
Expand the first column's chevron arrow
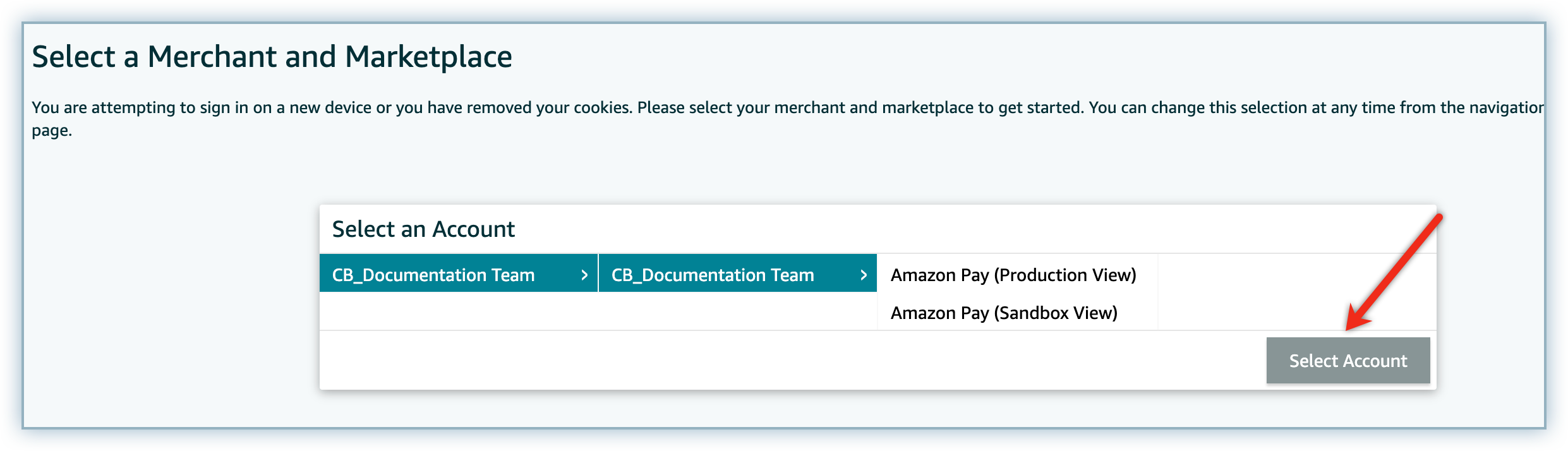[584, 275]
